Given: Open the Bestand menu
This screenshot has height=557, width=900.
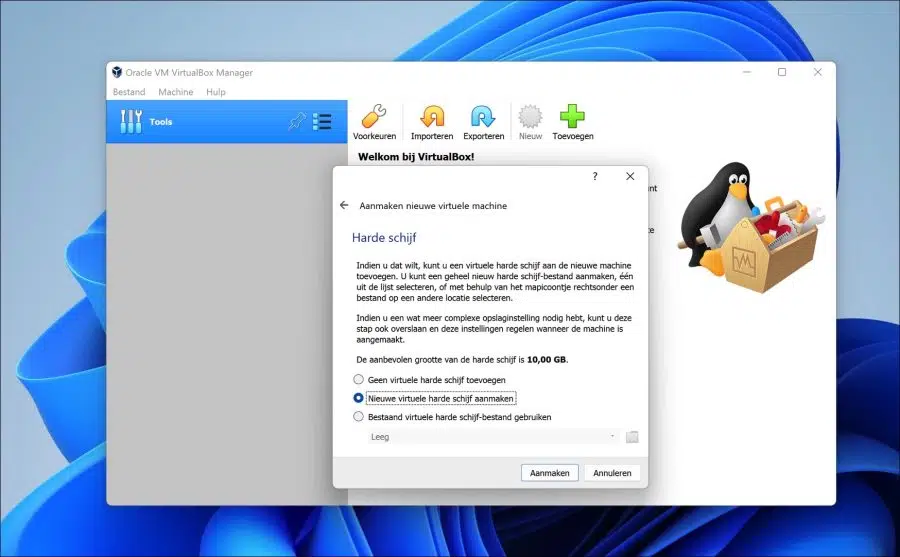Looking at the screenshot, I should [129, 92].
